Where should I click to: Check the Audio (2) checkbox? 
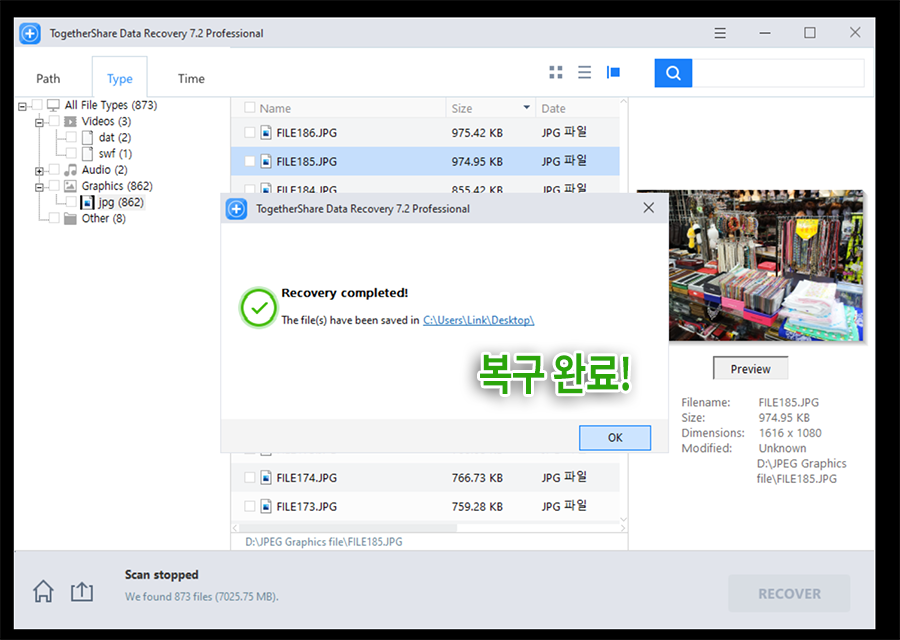click(55, 169)
